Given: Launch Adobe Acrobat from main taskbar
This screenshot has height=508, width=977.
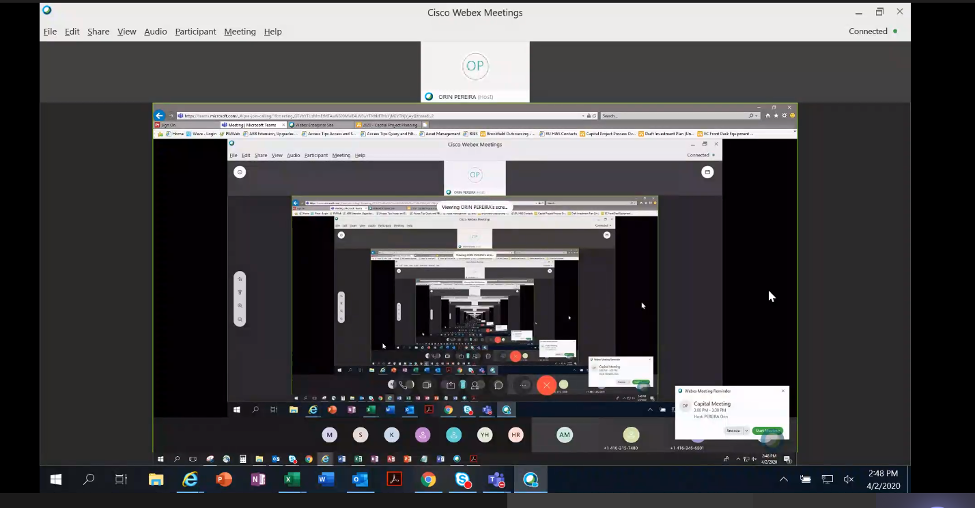Looking at the screenshot, I should (x=394, y=479).
